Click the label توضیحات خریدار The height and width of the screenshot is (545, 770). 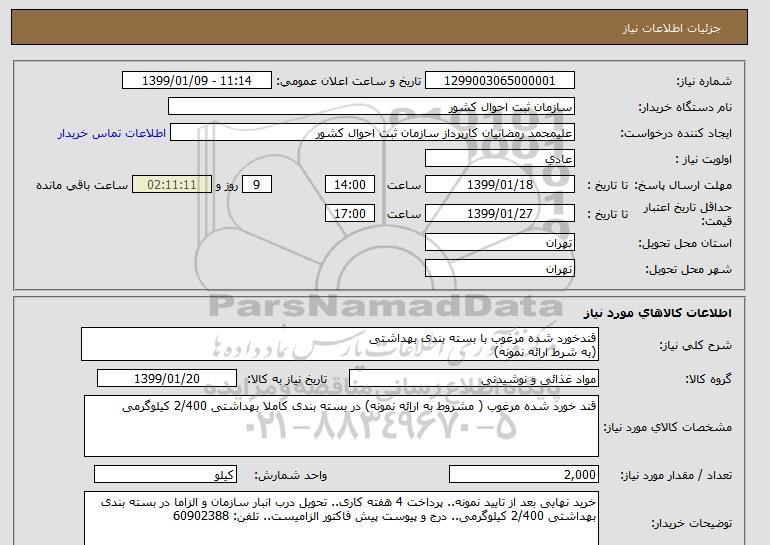(x=691, y=524)
